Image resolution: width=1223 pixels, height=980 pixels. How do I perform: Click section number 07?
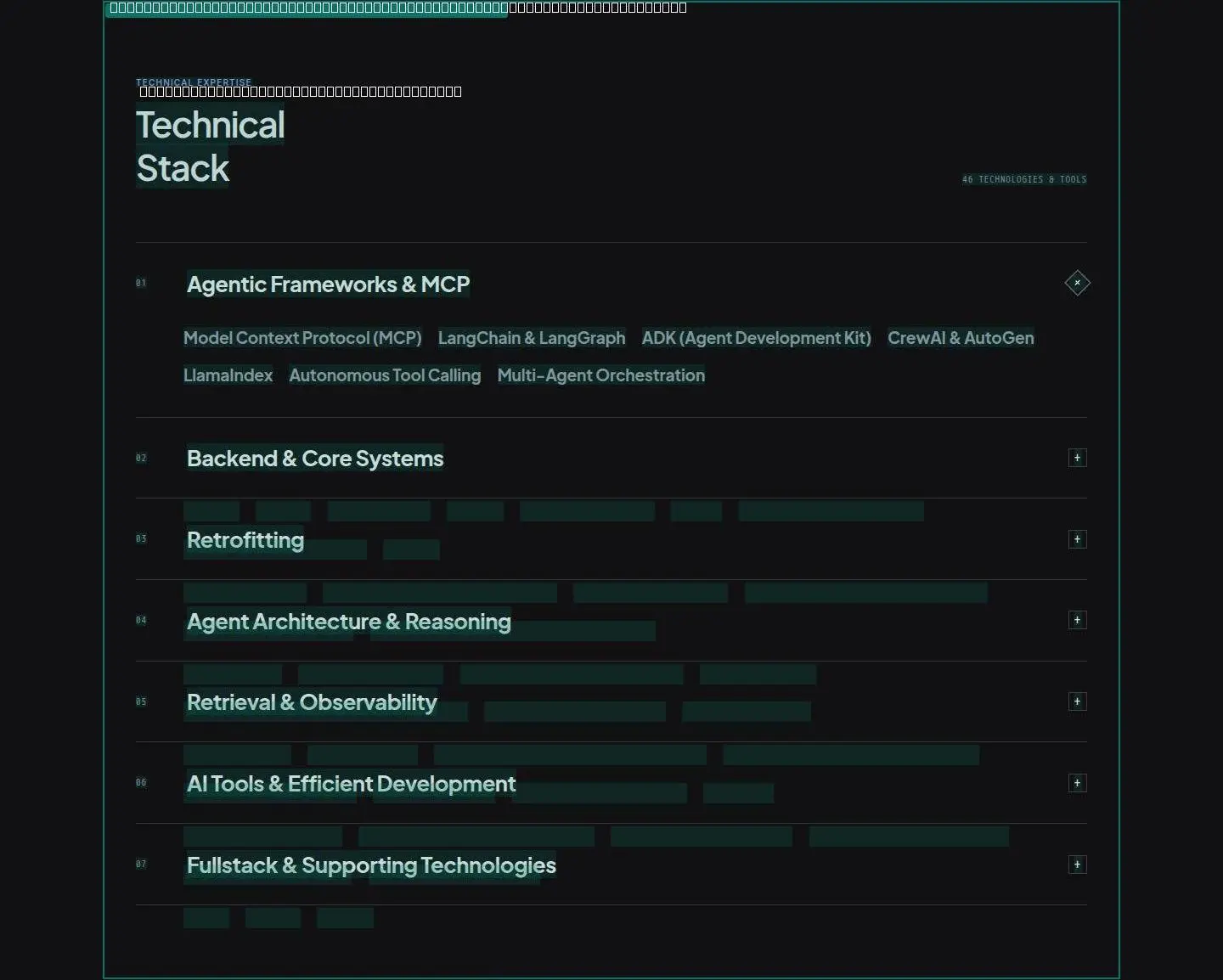(x=141, y=864)
